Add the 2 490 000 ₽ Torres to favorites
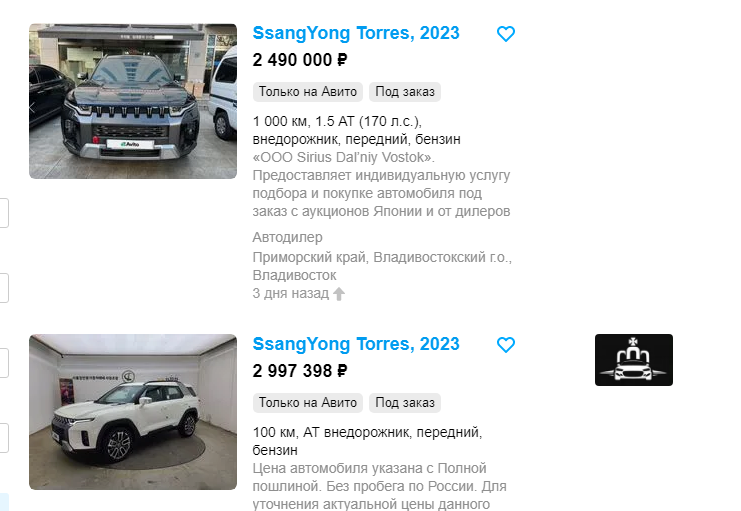 click(x=506, y=34)
